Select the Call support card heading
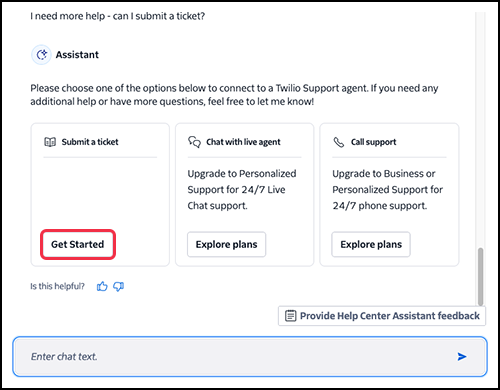This screenshot has height=390, width=500. [x=374, y=142]
